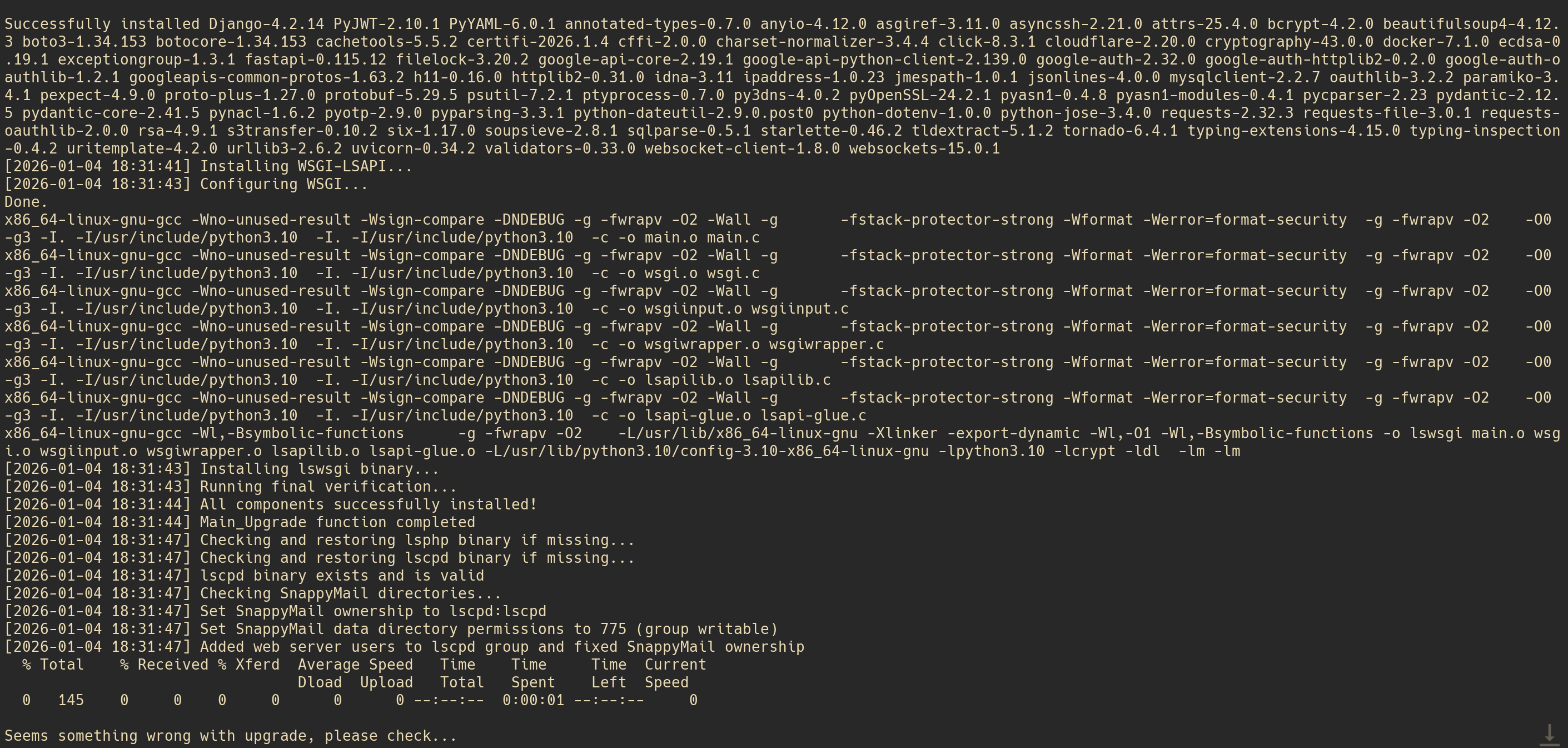Click the "lsapi-glue.o lsapi-glue.c" compile output

coord(755,415)
